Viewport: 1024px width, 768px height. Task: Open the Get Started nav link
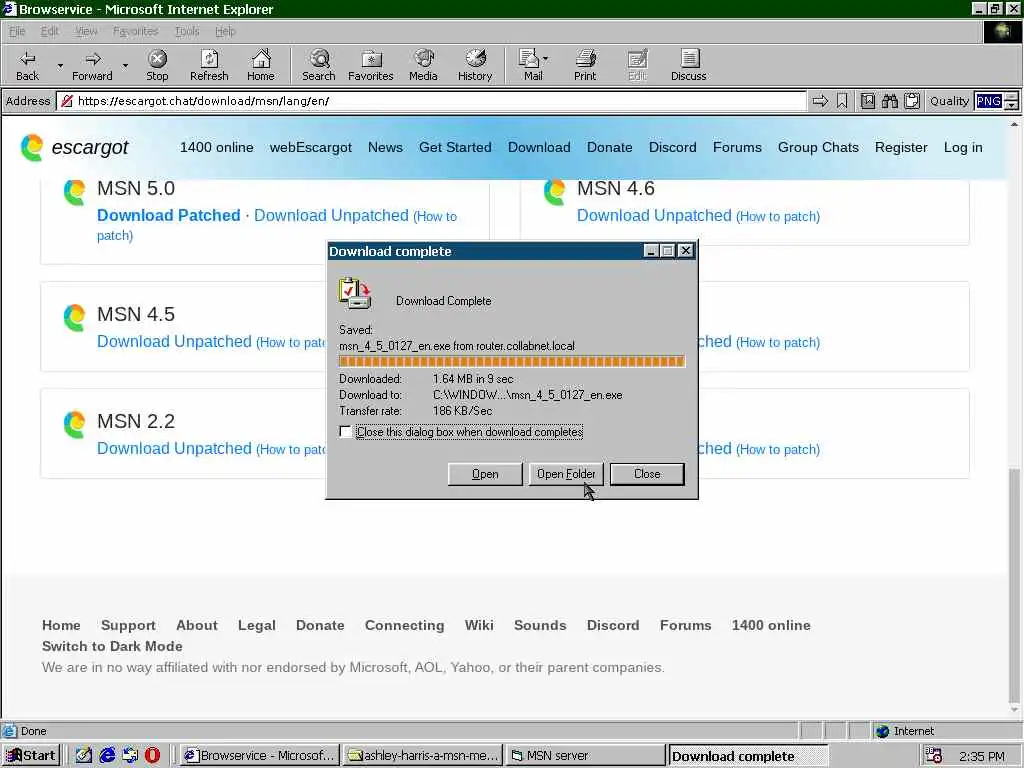click(x=455, y=148)
